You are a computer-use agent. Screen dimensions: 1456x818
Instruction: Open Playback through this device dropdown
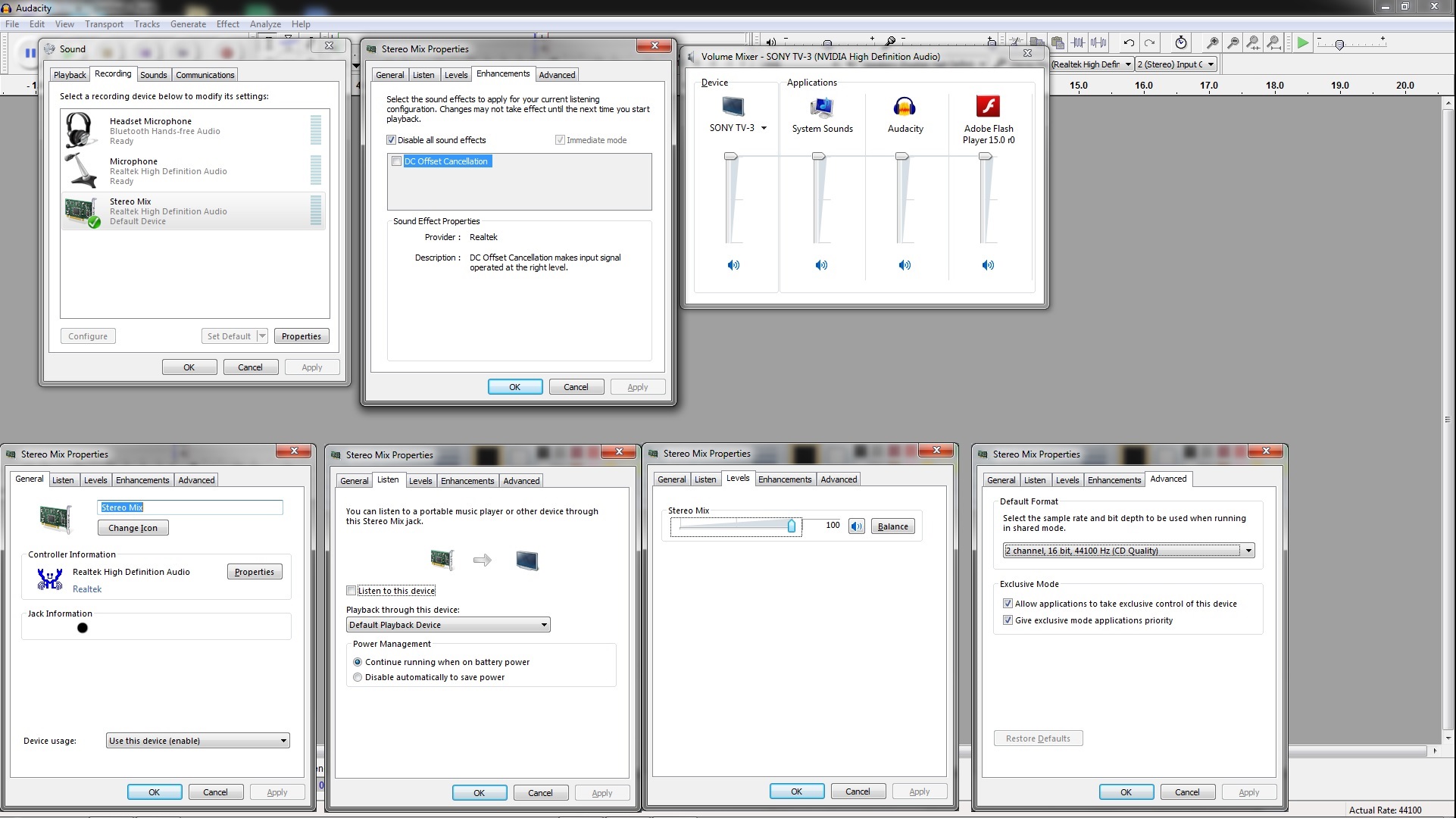coord(448,625)
